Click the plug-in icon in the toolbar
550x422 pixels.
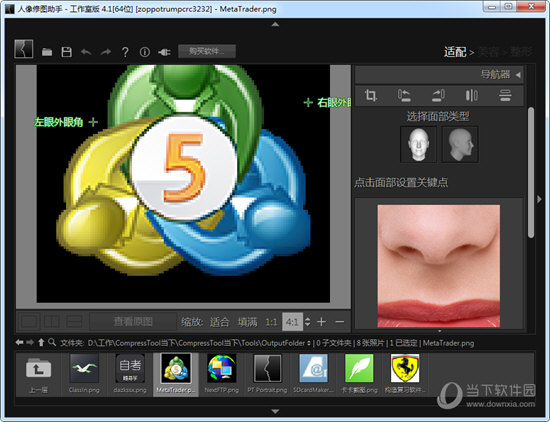click(x=164, y=52)
